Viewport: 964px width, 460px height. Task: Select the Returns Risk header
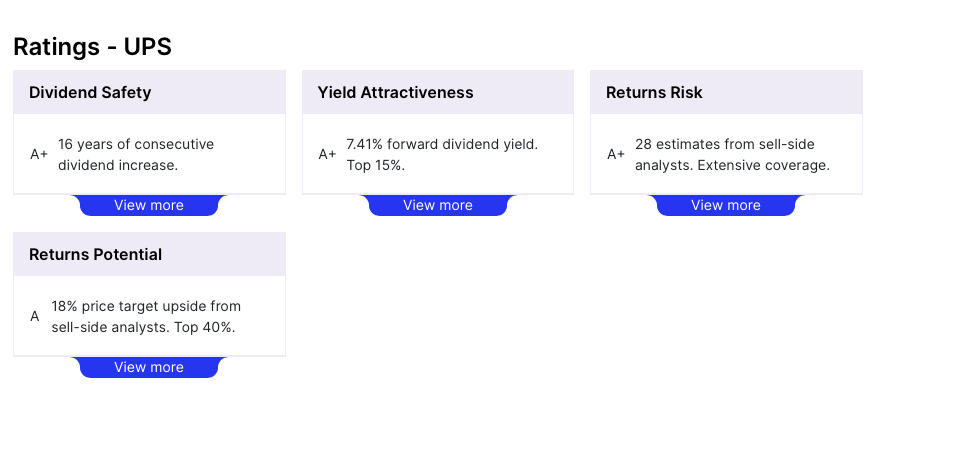click(654, 93)
